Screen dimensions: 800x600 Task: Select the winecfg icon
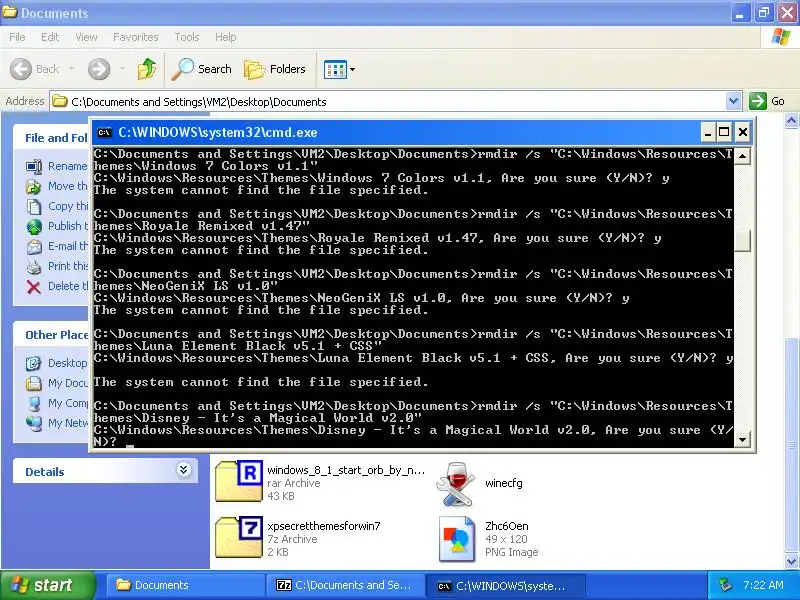(x=456, y=484)
